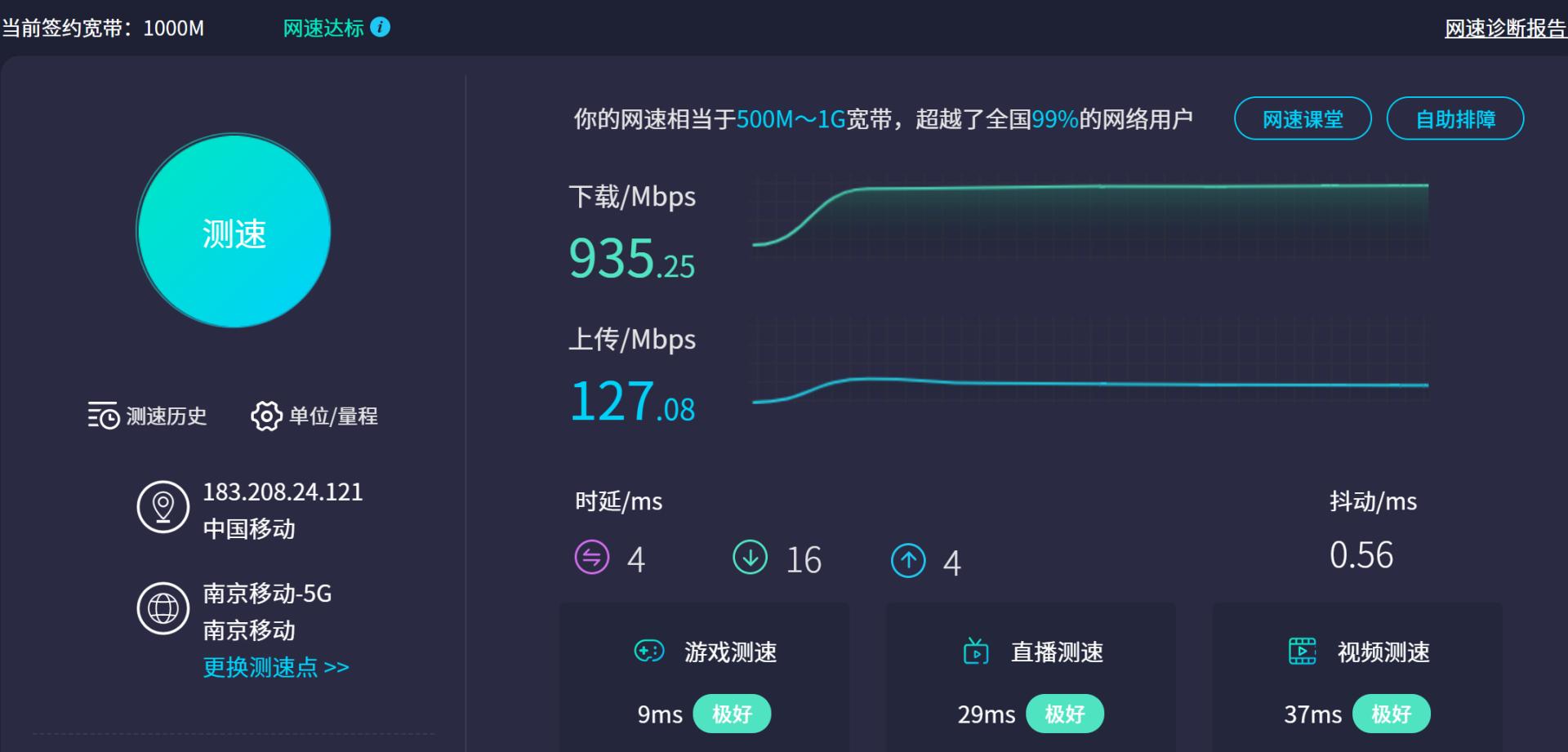Click the globe icon next to 南京移动-5G

163,608
